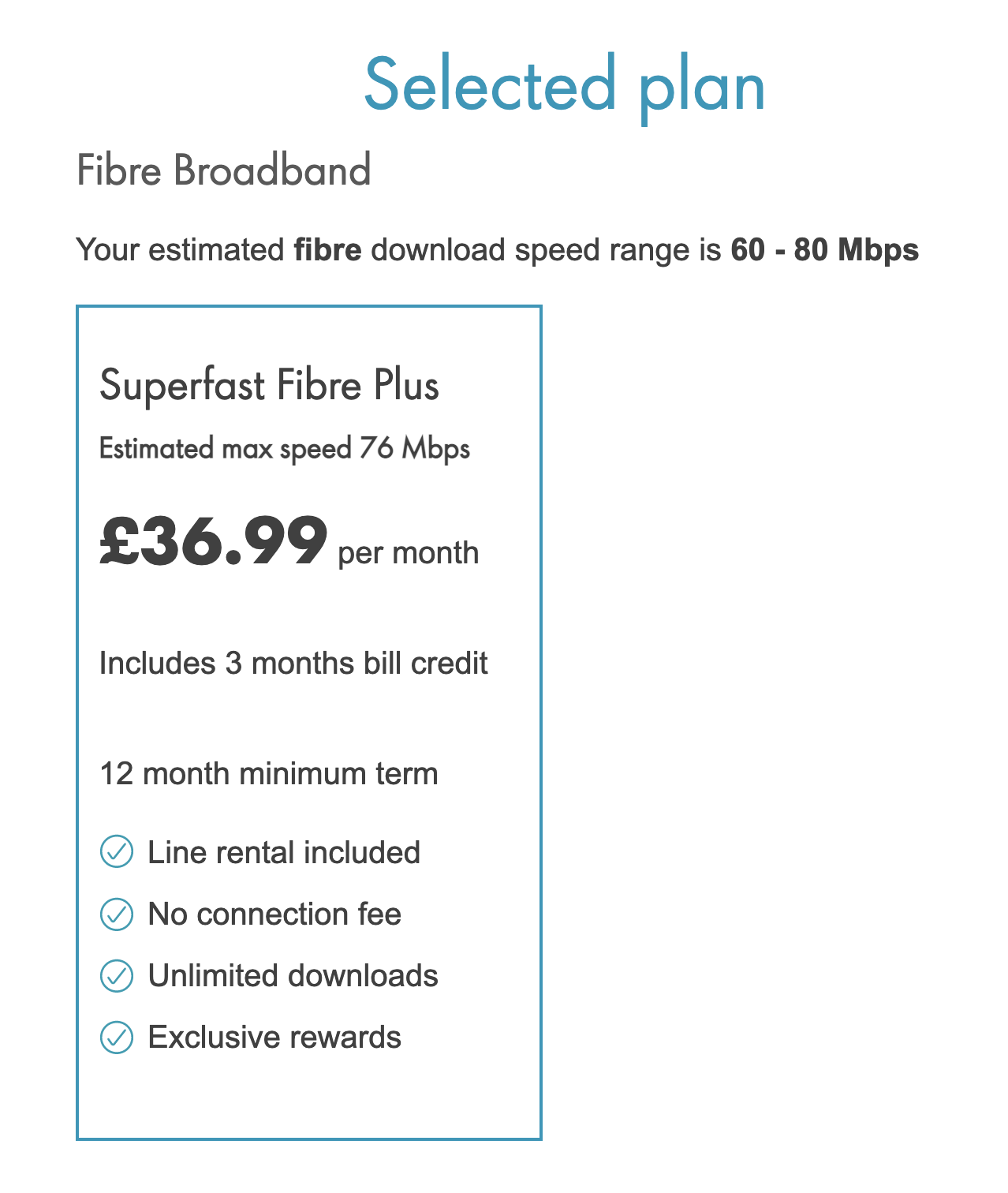Click the download speed range is text

pyautogui.click(x=546, y=250)
